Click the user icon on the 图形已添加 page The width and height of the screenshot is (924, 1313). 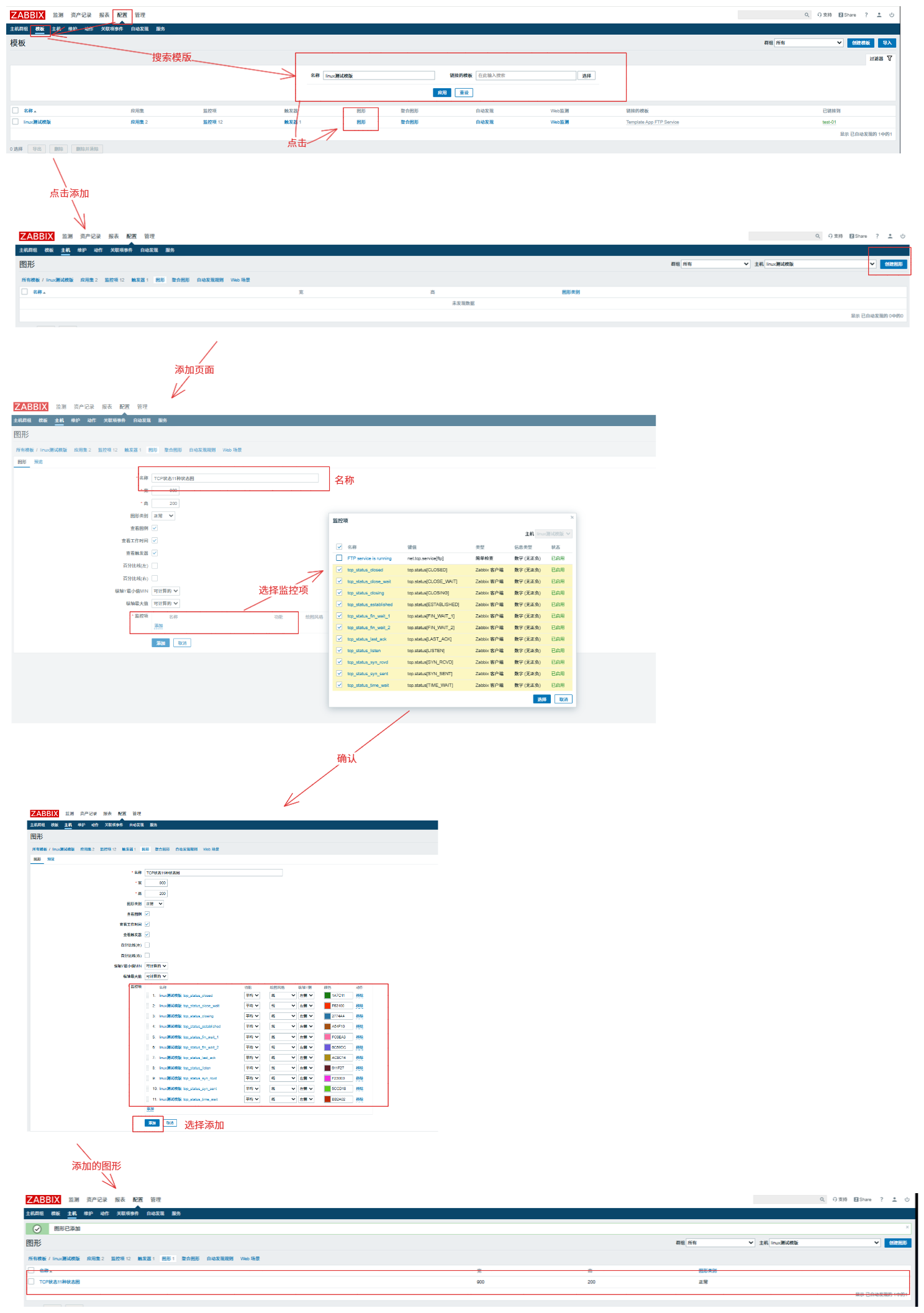894,1199
